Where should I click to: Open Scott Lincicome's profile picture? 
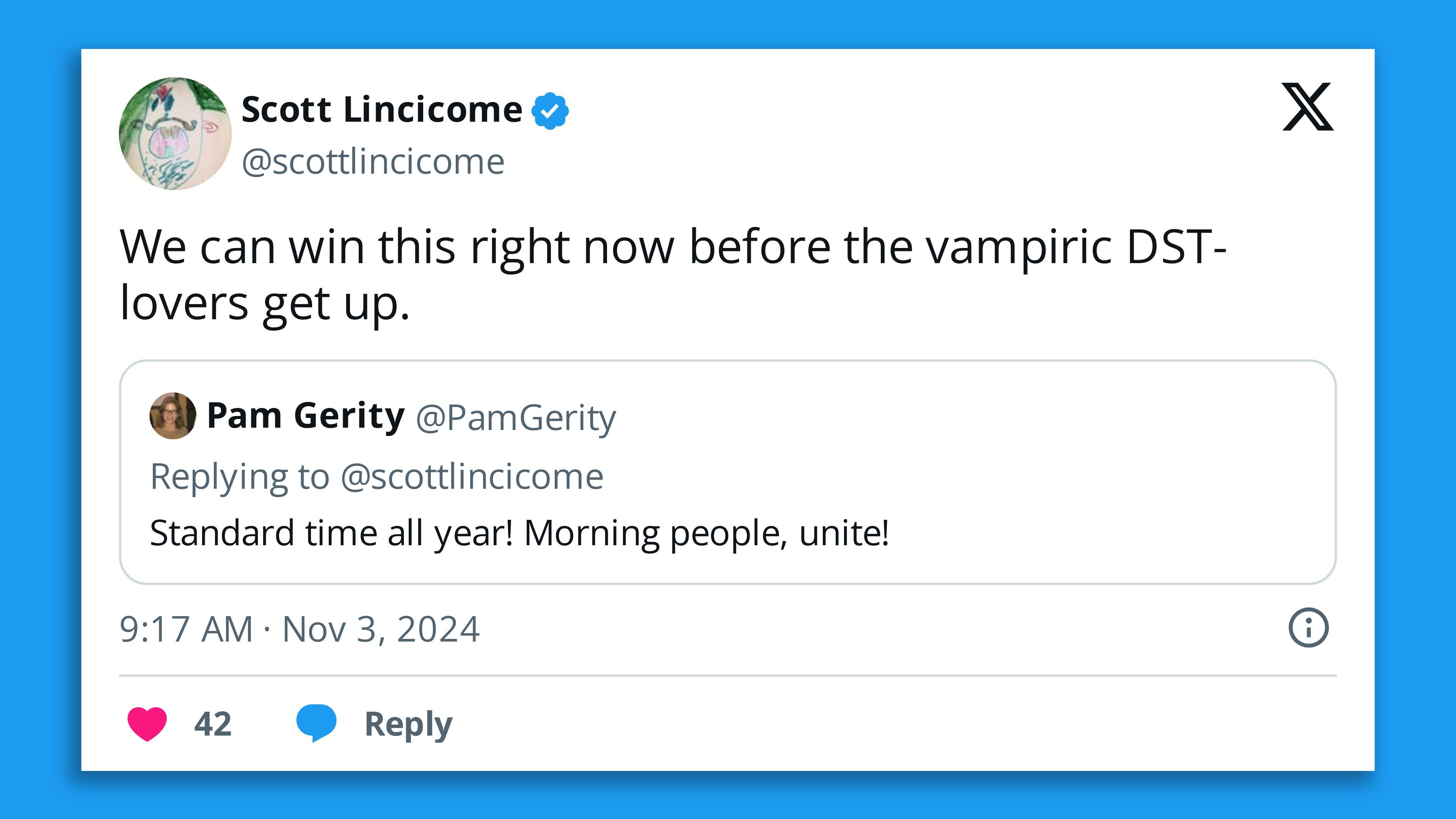pyautogui.click(x=175, y=133)
